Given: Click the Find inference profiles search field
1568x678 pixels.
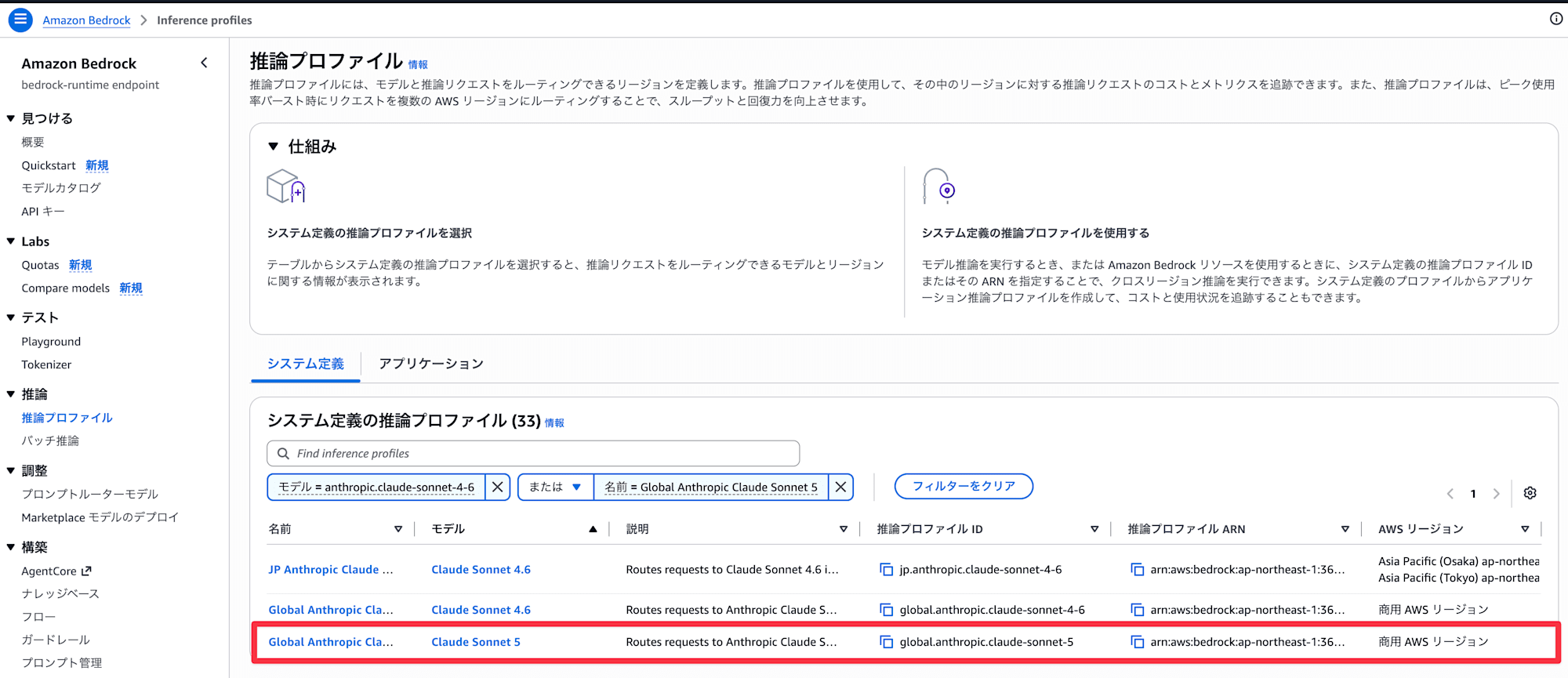Looking at the screenshot, I should 533,453.
